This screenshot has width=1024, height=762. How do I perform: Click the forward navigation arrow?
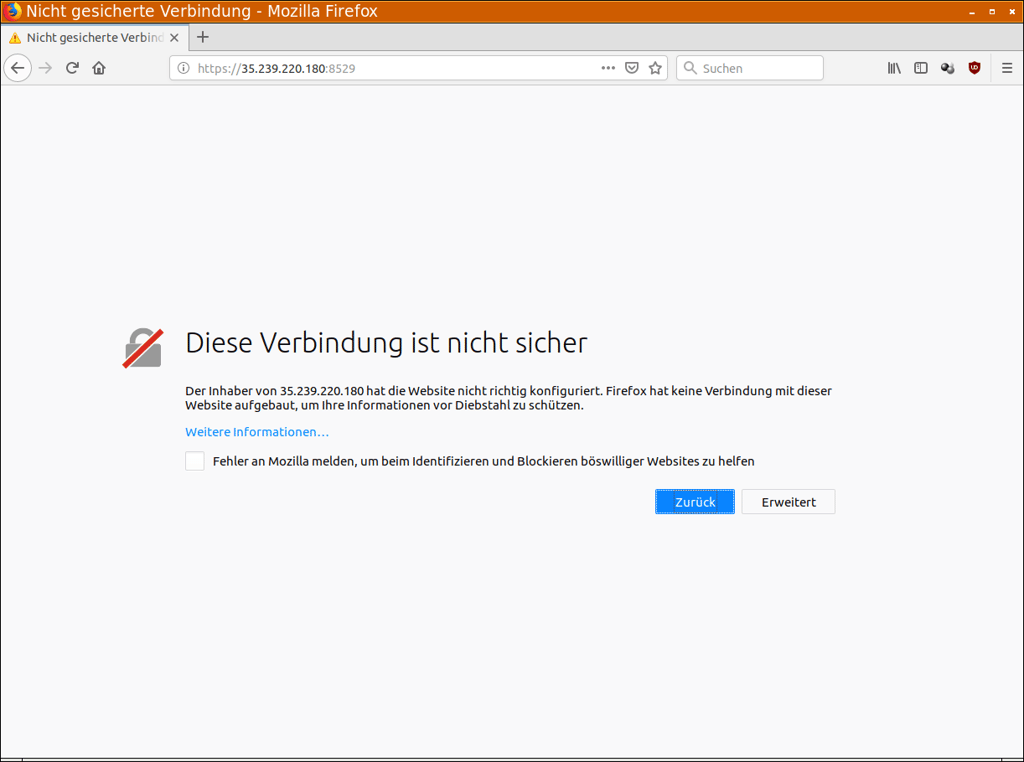45,67
